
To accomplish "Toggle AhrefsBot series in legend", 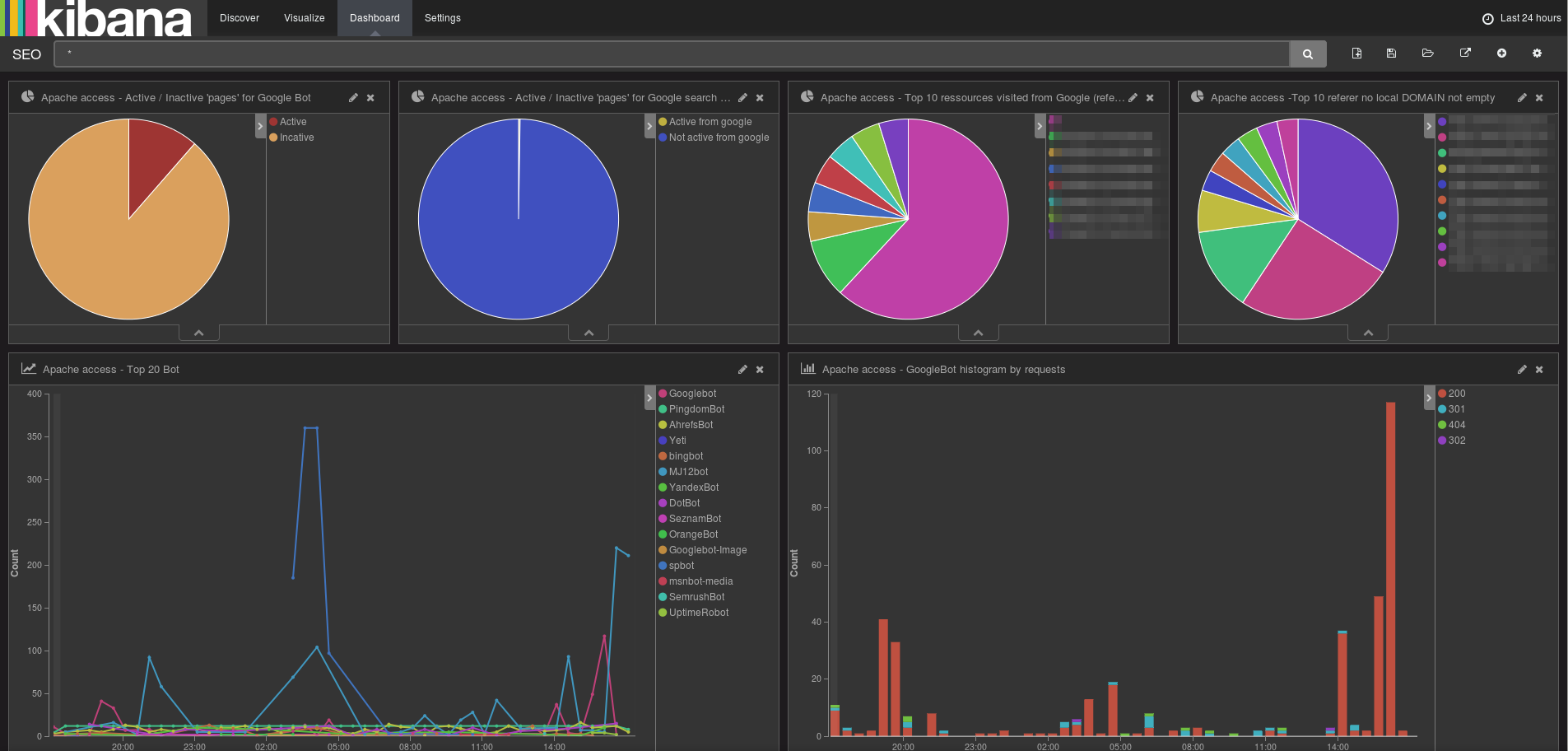I will click(x=686, y=425).
